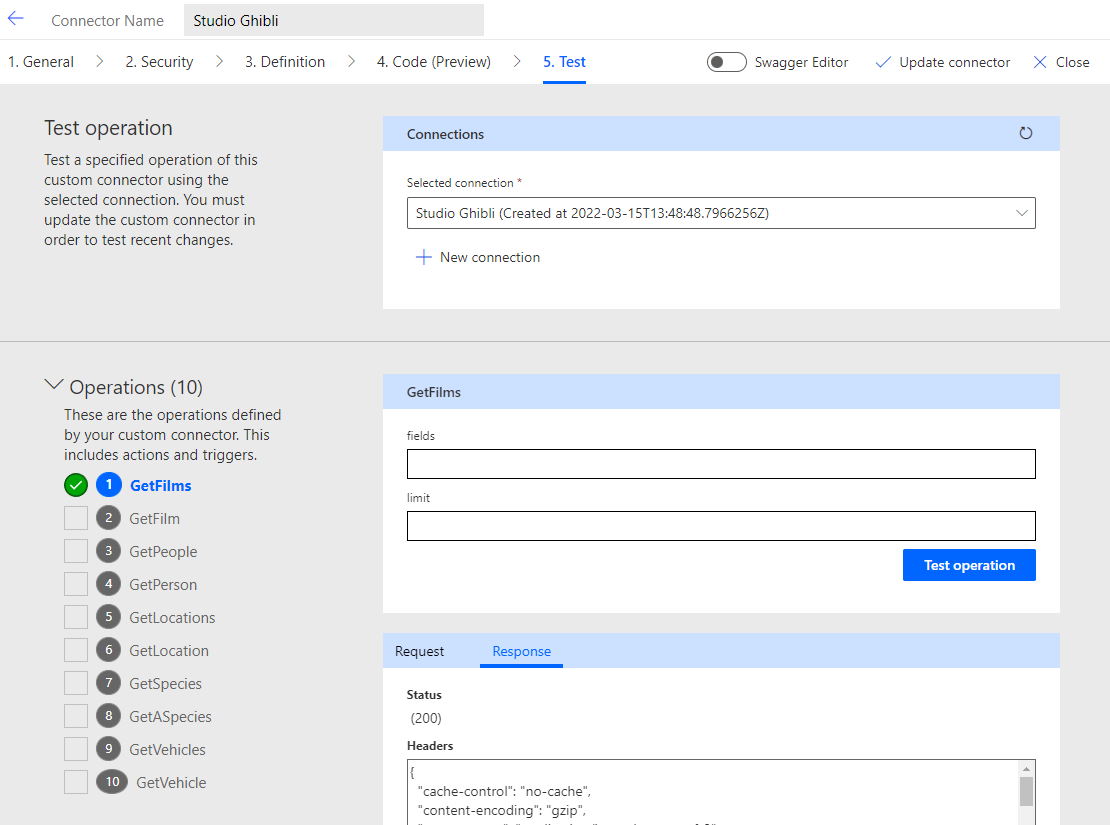Go to the 3. Definition step
The height and width of the screenshot is (825, 1110).
pyautogui.click(x=285, y=62)
